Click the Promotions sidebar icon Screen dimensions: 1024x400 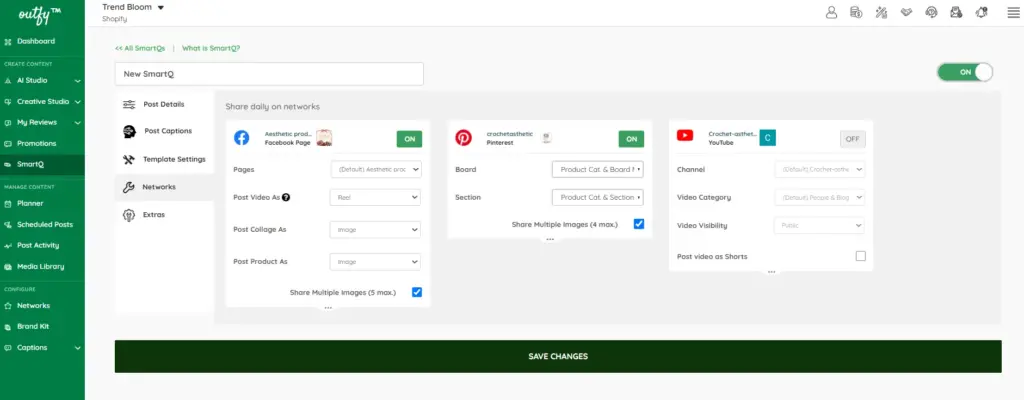point(8,143)
